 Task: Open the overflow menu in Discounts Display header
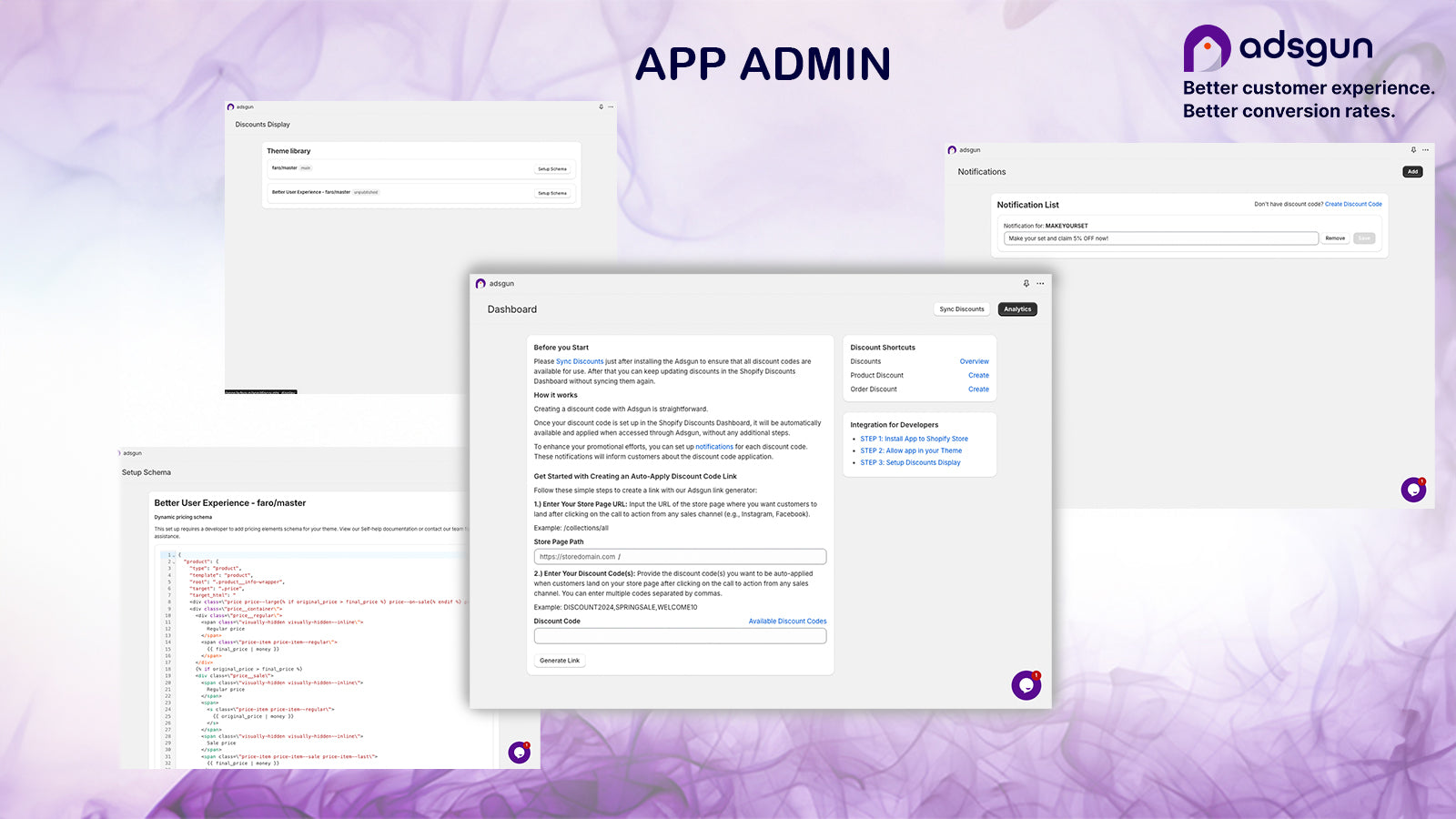[x=611, y=106]
